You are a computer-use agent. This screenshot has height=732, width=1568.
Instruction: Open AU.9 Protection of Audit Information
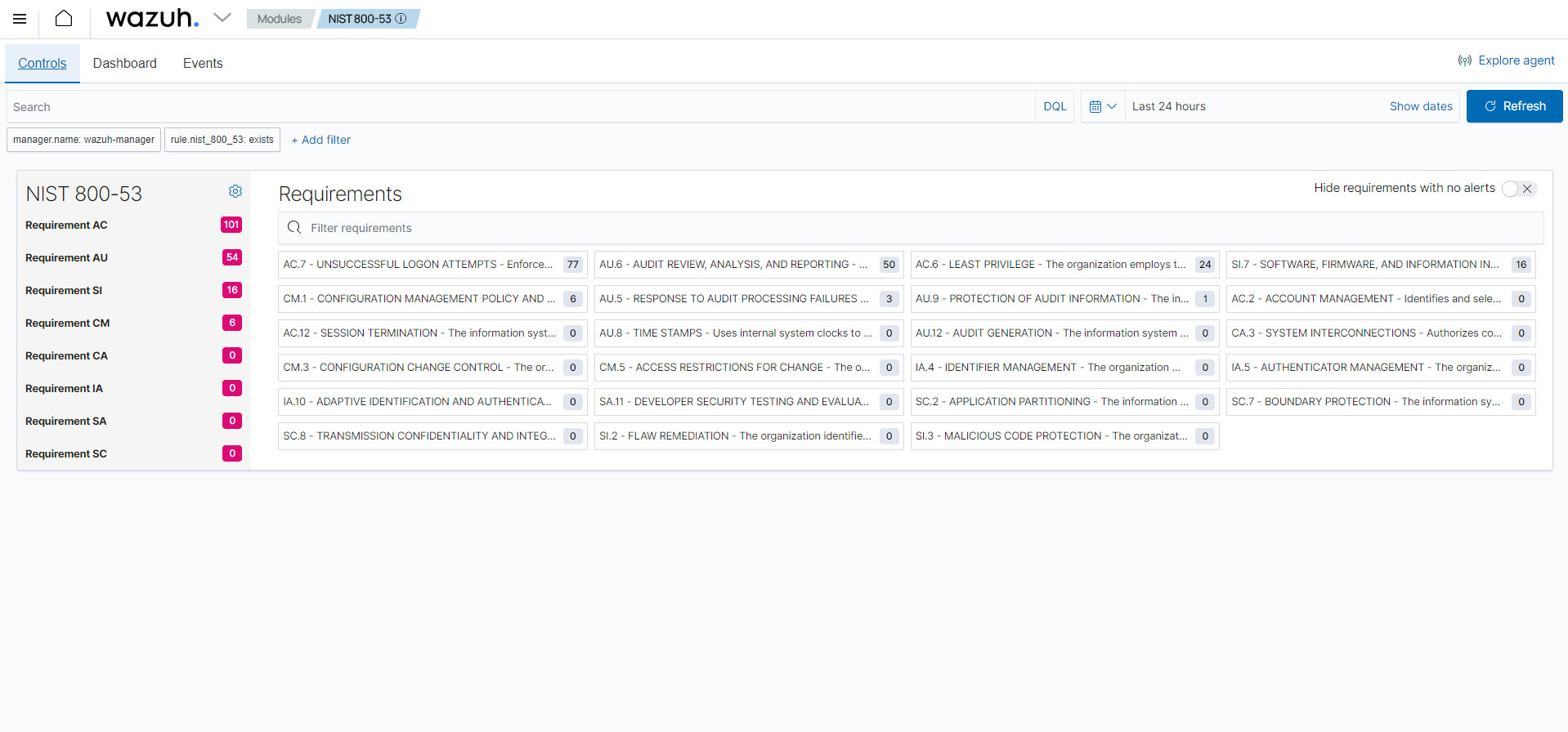pyautogui.click(x=1064, y=299)
